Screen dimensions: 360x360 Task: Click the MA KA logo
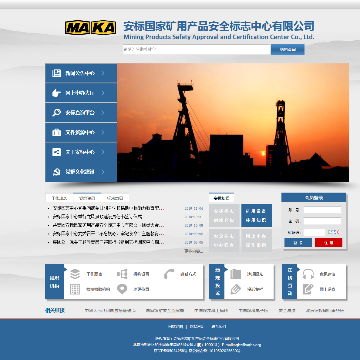coord(90,27)
